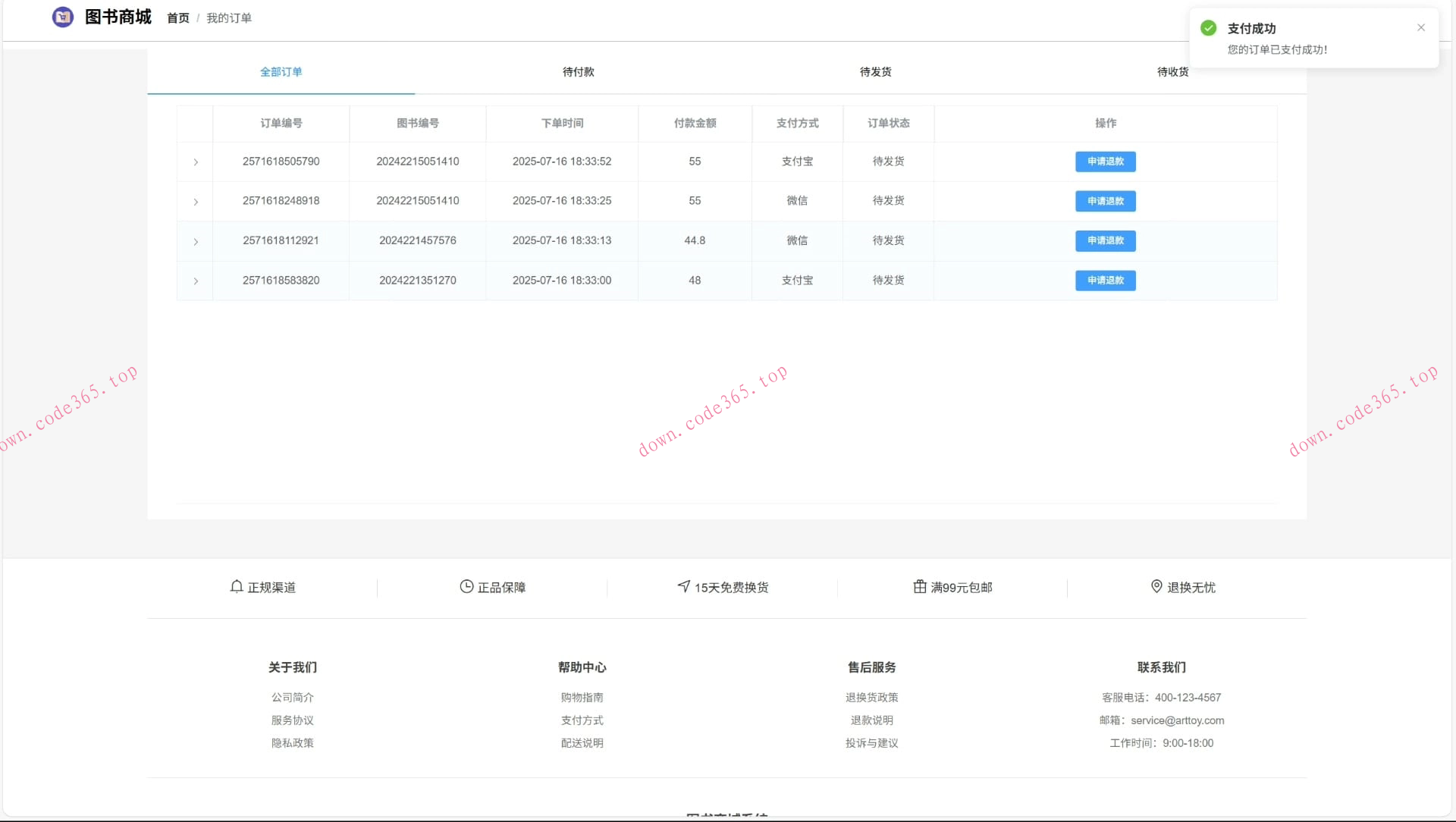Screen dimensions: 1456x822
Task: Click the clock icon beside 正品保障
Action: (x=466, y=587)
